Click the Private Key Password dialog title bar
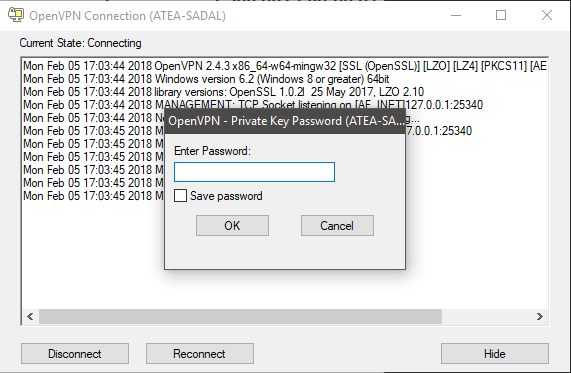 coord(285,121)
